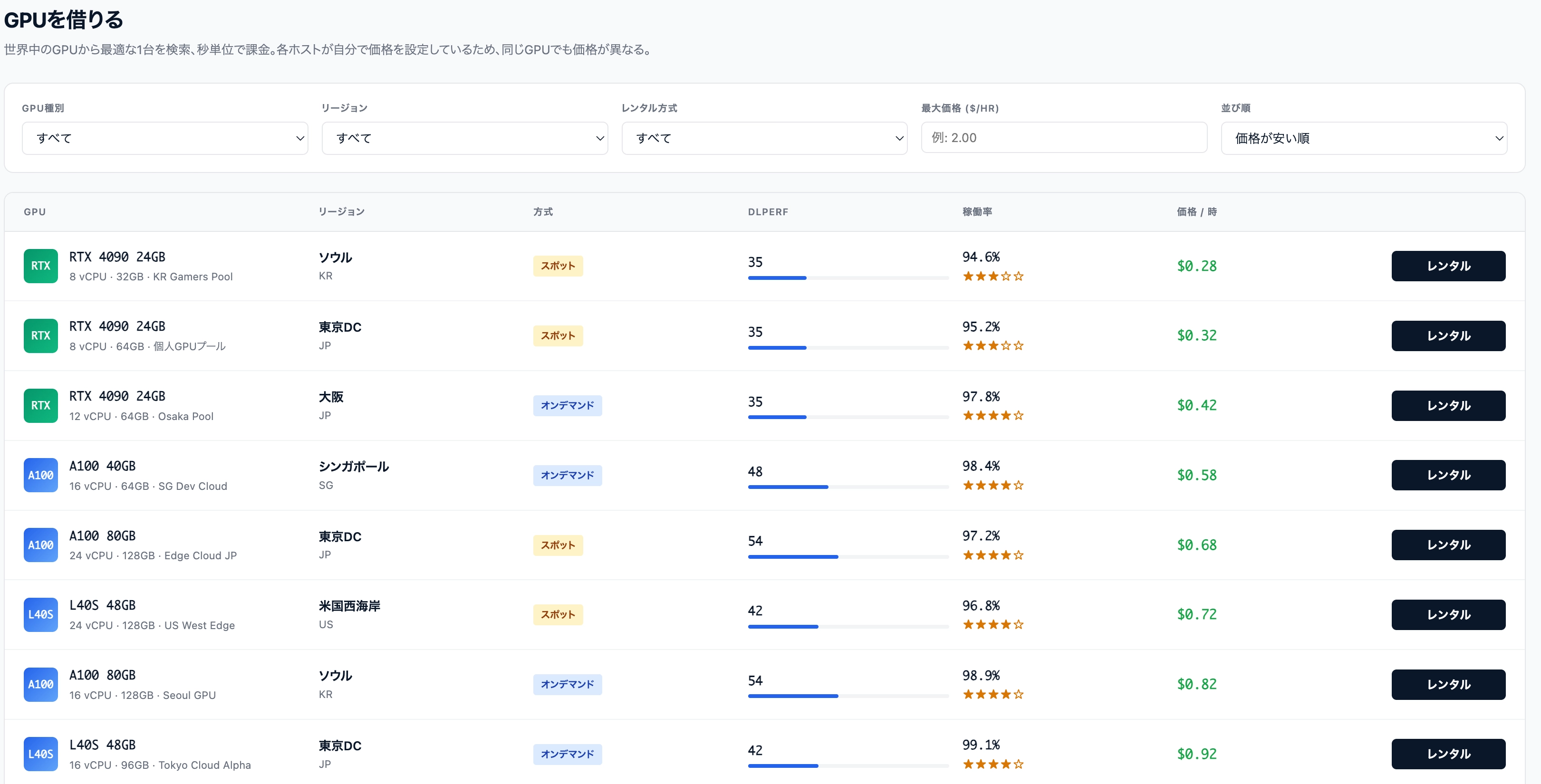Click the star rating in the 99.1% row
The width and height of the screenshot is (1541, 784).
(x=993, y=764)
